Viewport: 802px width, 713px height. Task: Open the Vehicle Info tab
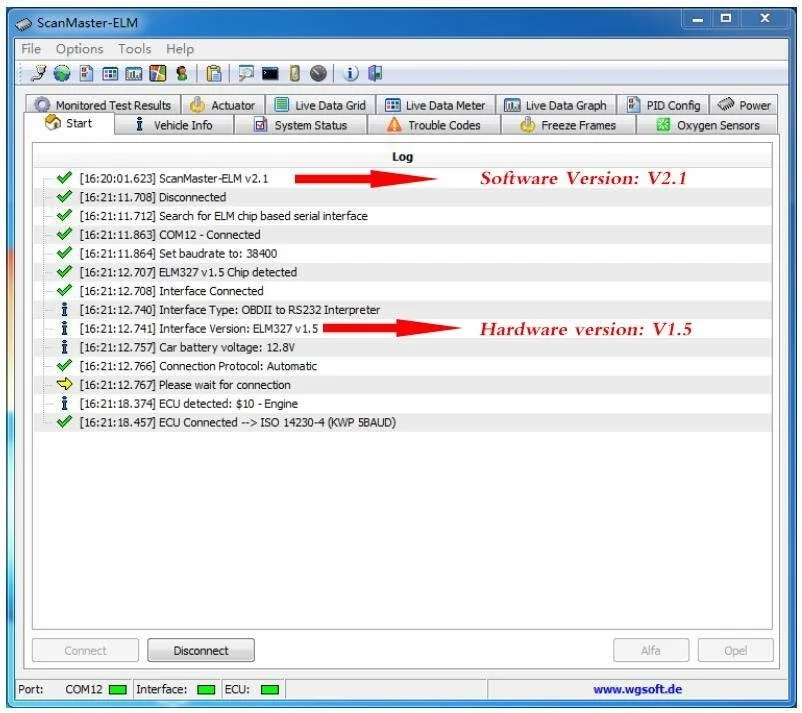[x=174, y=125]
